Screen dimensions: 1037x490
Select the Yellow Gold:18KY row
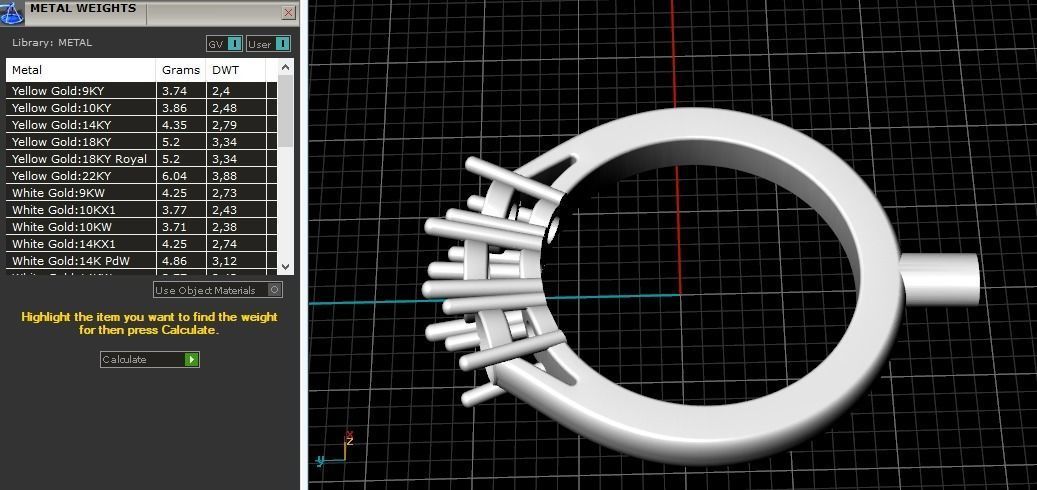142,142
